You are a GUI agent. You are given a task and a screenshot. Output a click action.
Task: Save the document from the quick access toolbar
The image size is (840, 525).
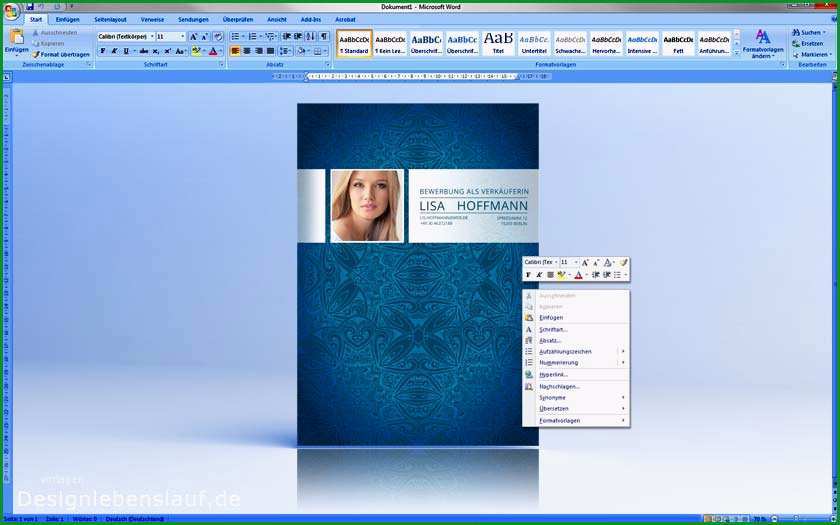coord(30,6)
